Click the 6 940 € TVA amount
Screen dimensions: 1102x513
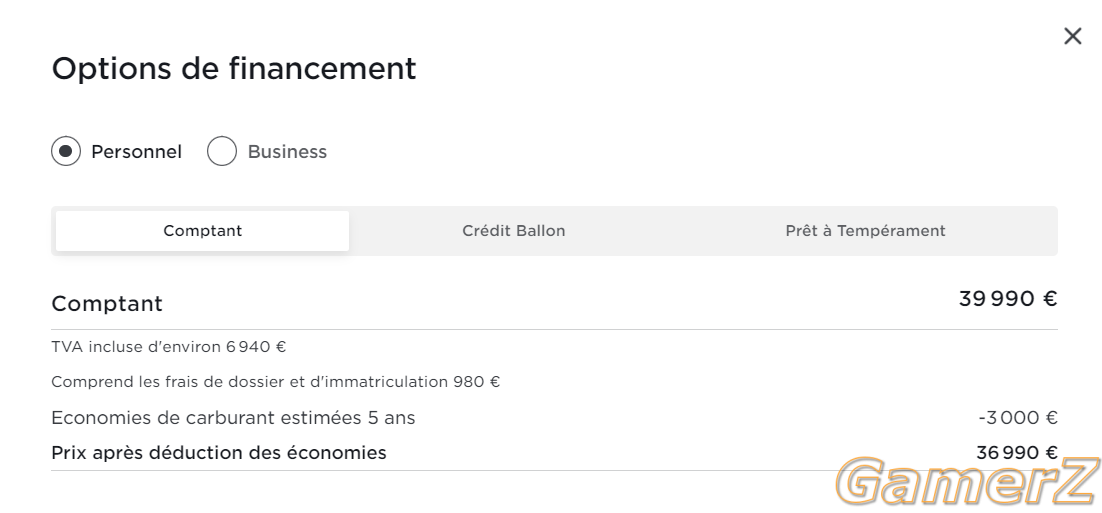256,346
